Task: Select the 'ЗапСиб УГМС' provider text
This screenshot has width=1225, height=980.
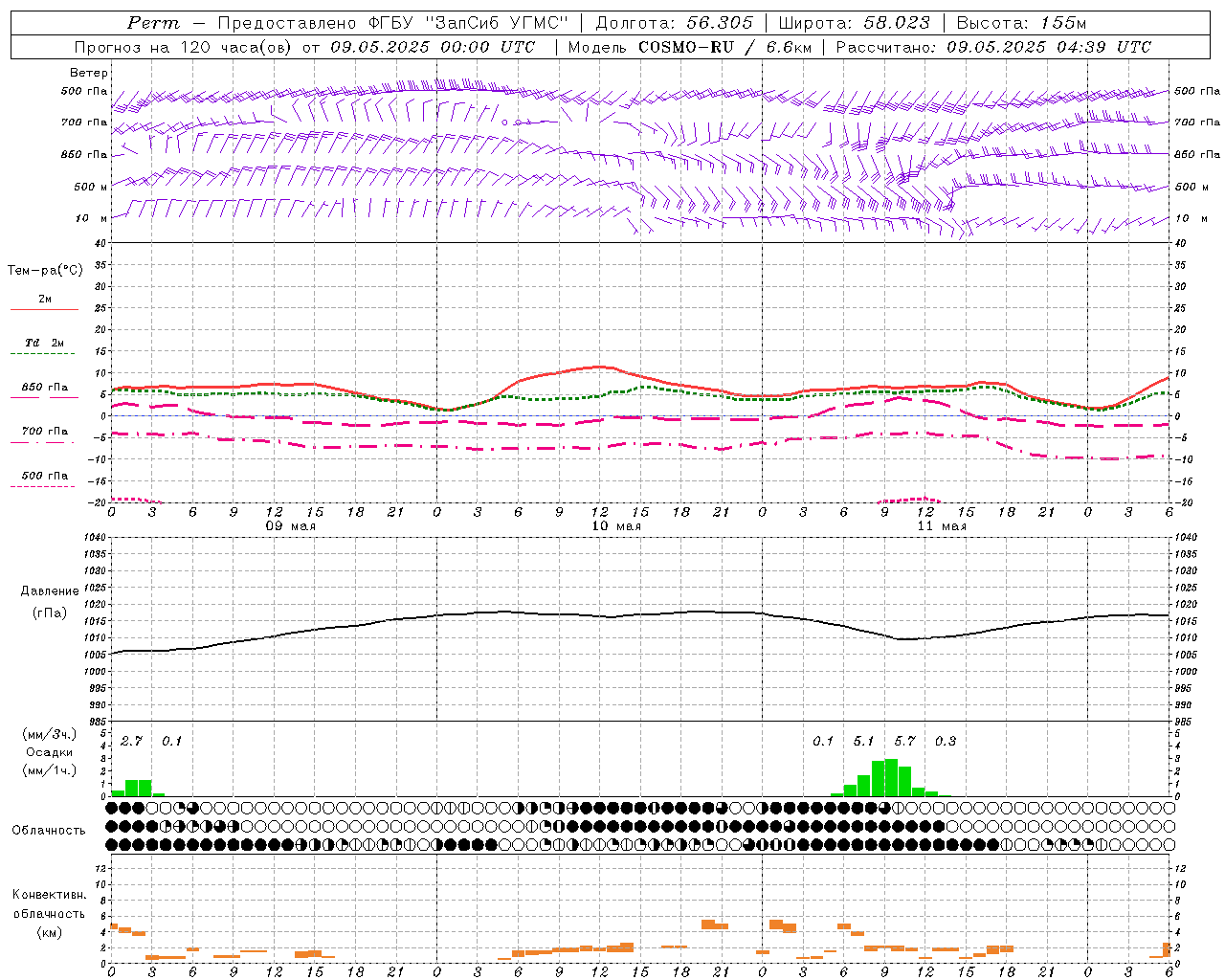Action: pyautogui.click(x=496, y=23)
